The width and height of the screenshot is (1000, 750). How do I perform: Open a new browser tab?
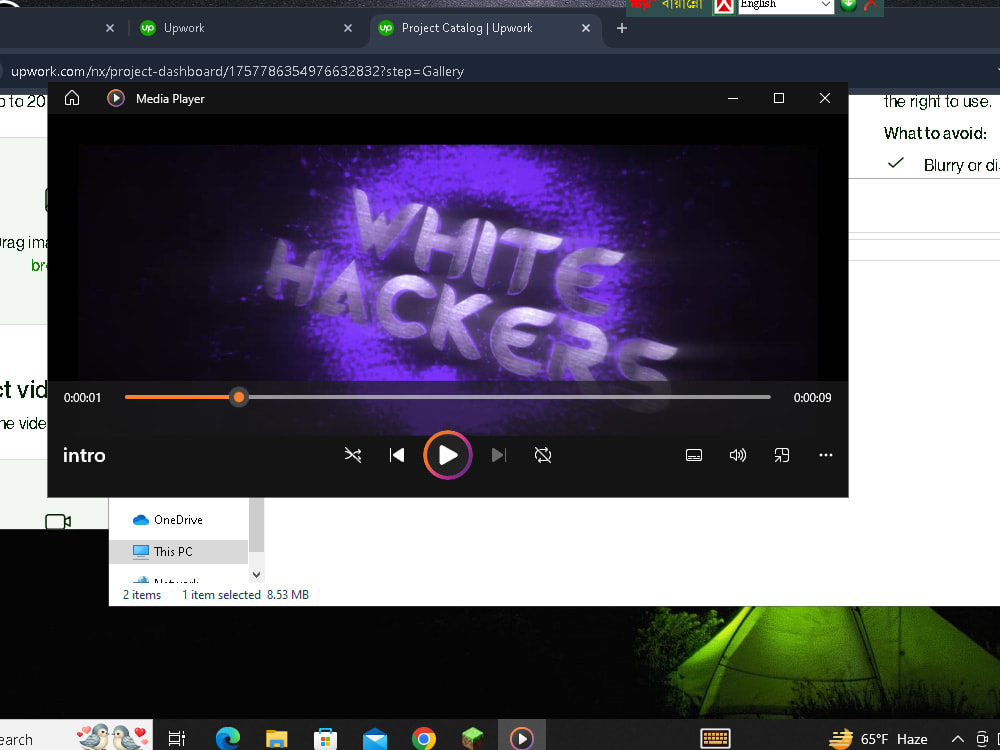(622, 28)
